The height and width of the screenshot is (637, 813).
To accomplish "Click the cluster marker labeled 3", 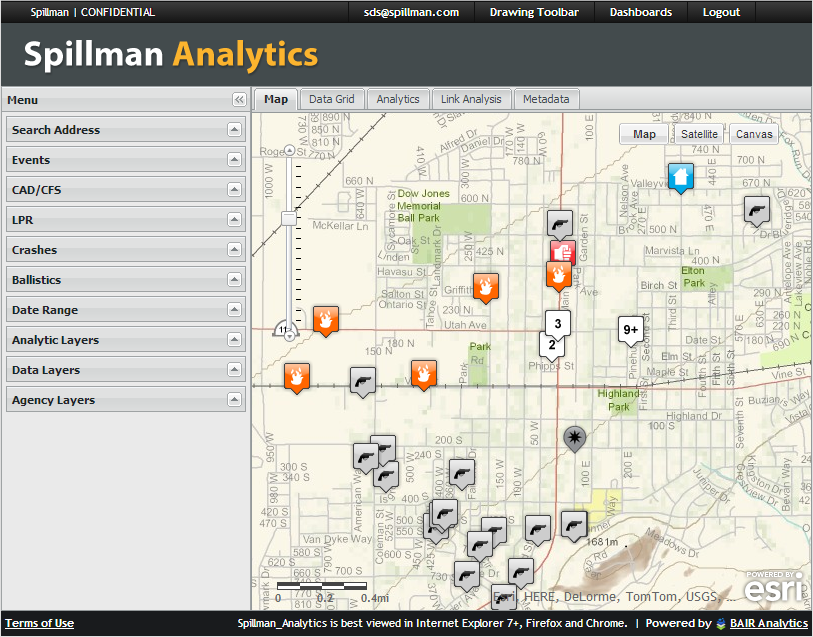I will (x=558, y=323).
